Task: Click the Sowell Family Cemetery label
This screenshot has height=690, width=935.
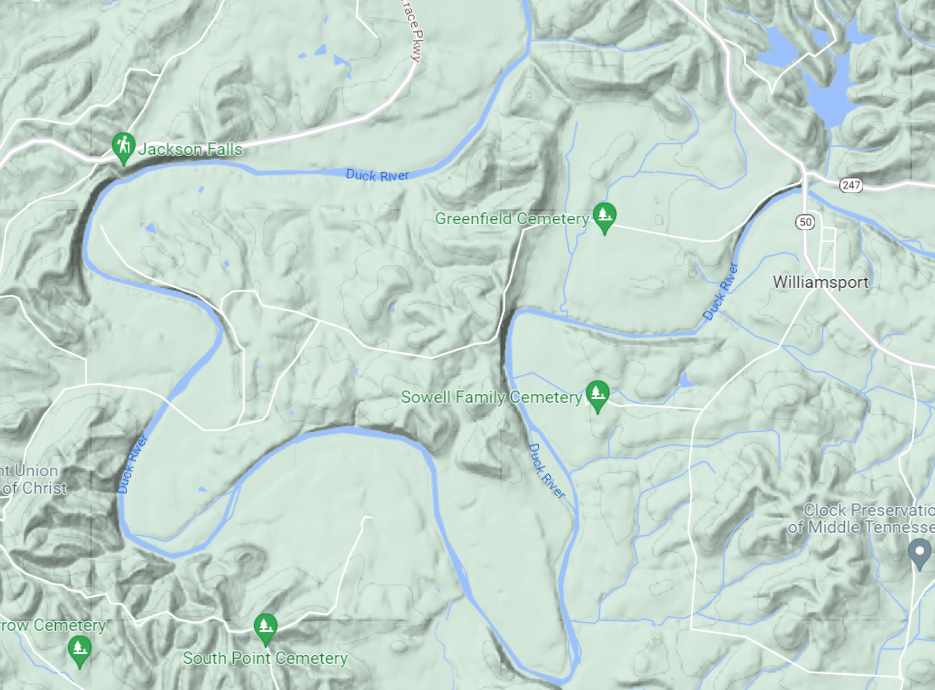Action: click(491, 397)
